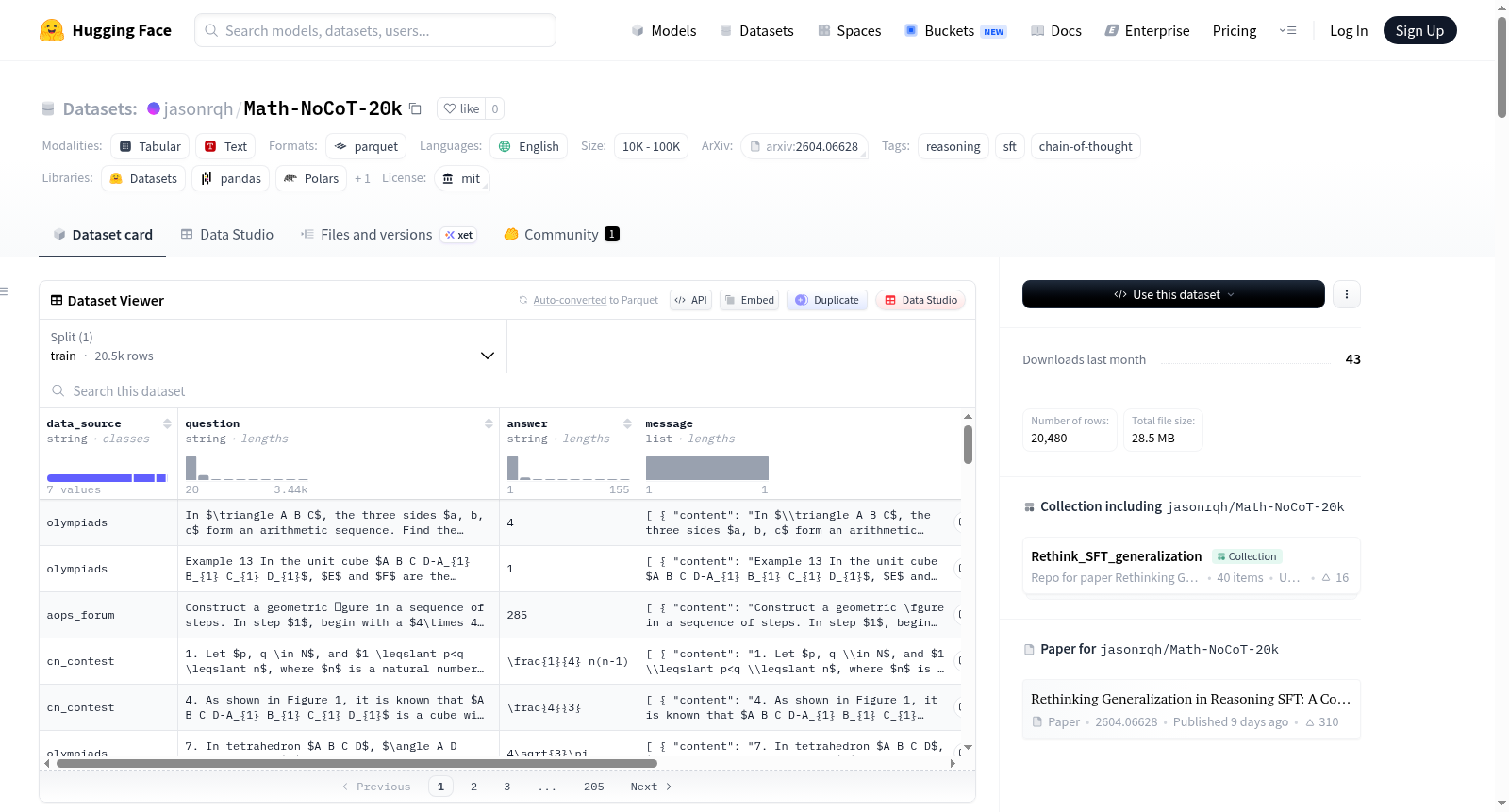Go to page 3 of results
The width and height of the screenshot is (1509, 812).
507,787
